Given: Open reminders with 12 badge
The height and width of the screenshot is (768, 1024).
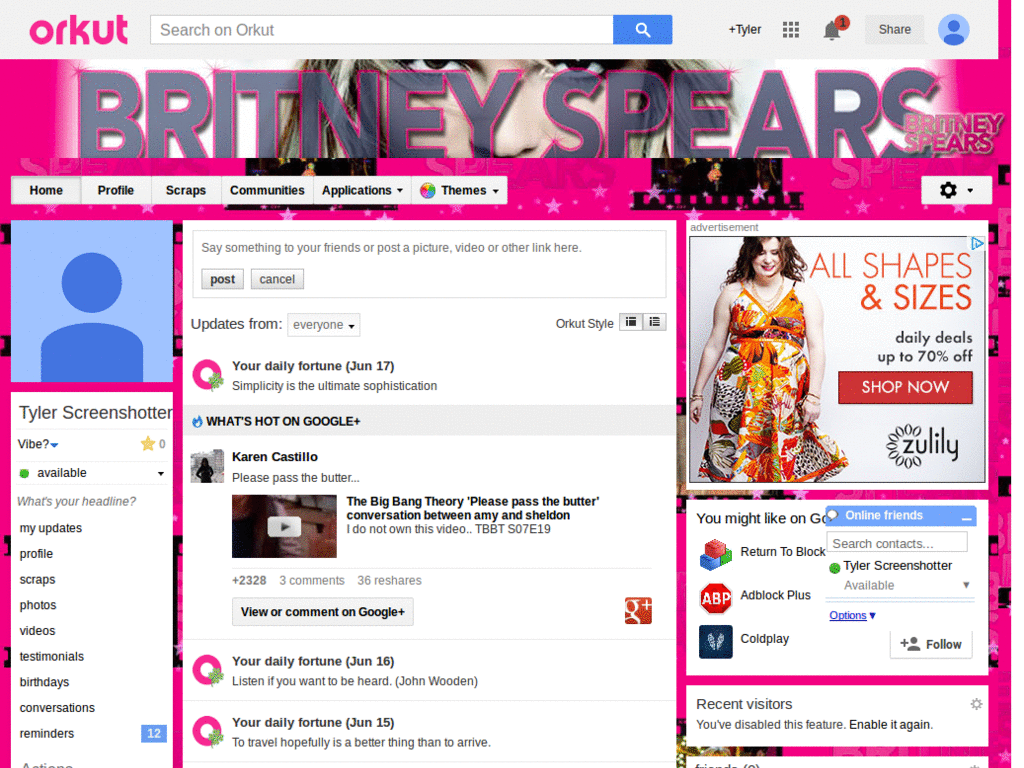Looking at the screenshot, I should coord(91,733).
